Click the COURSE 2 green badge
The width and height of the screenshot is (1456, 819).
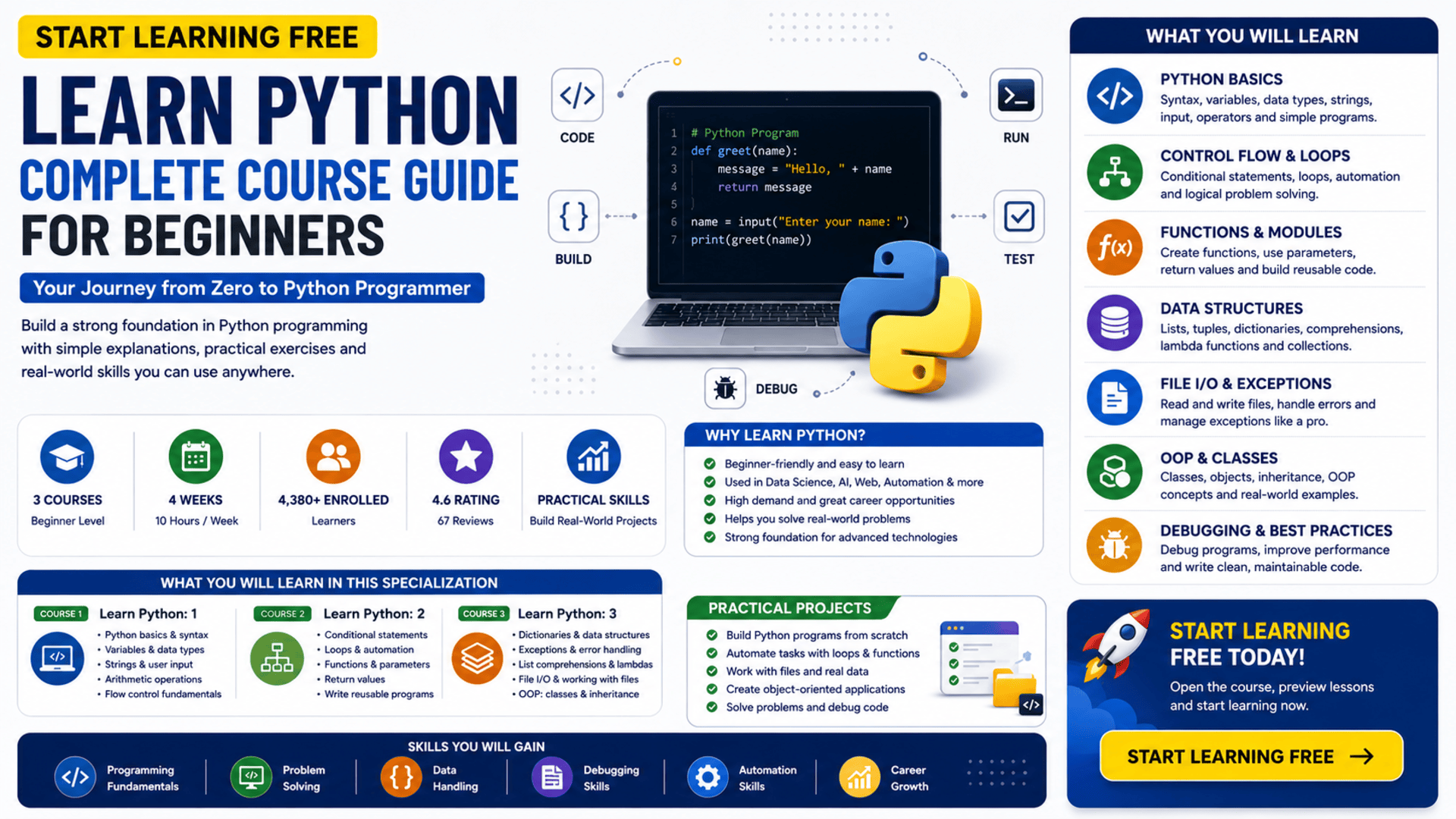283,613
